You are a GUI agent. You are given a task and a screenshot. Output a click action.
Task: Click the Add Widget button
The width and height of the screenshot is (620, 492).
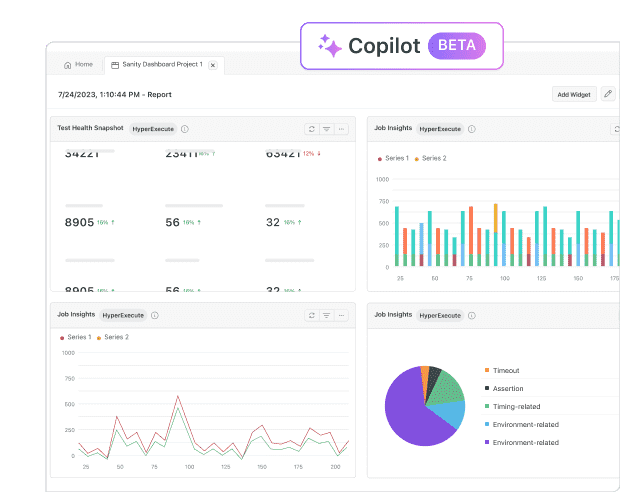point(574,94)
